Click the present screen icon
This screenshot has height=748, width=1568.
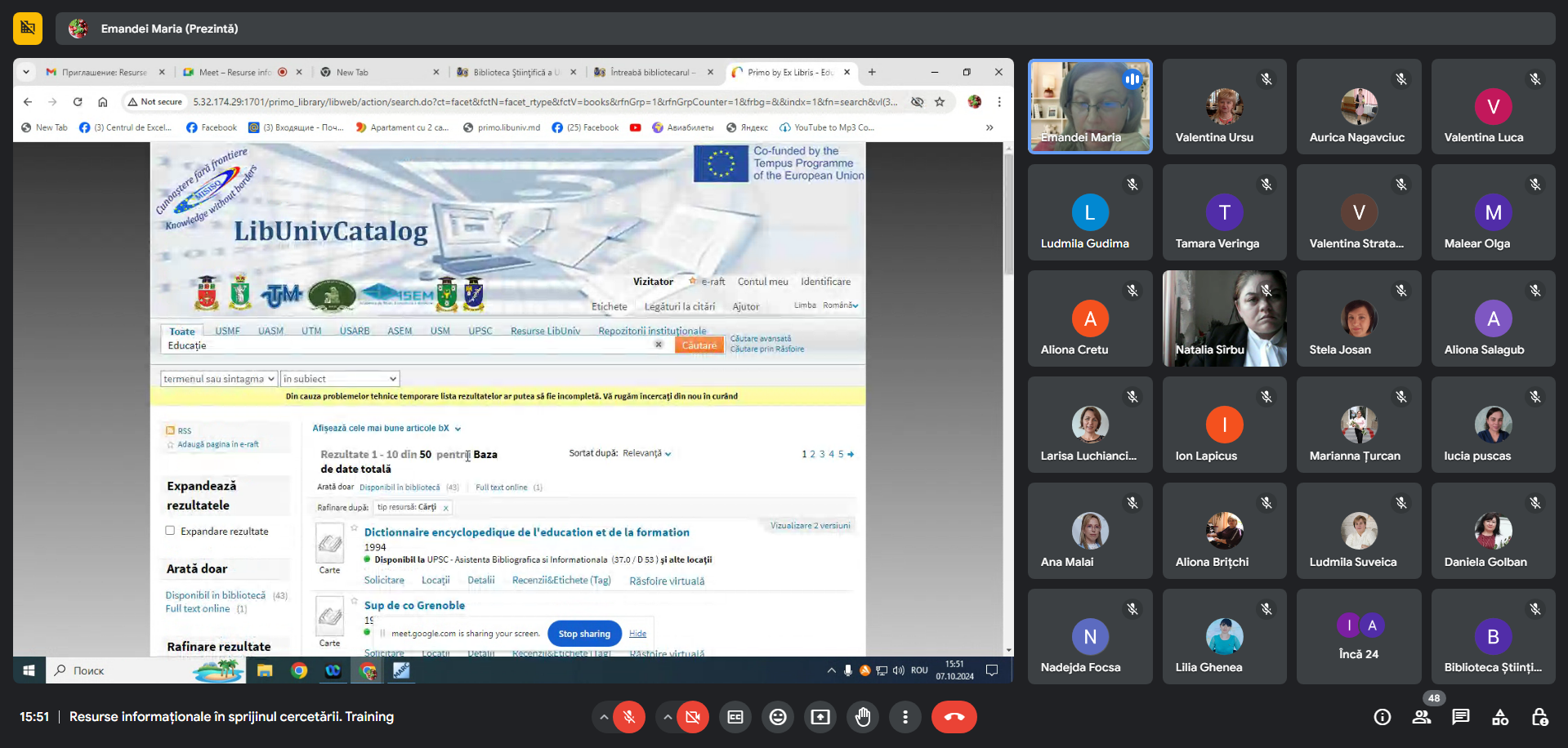(x=820, y=717)
